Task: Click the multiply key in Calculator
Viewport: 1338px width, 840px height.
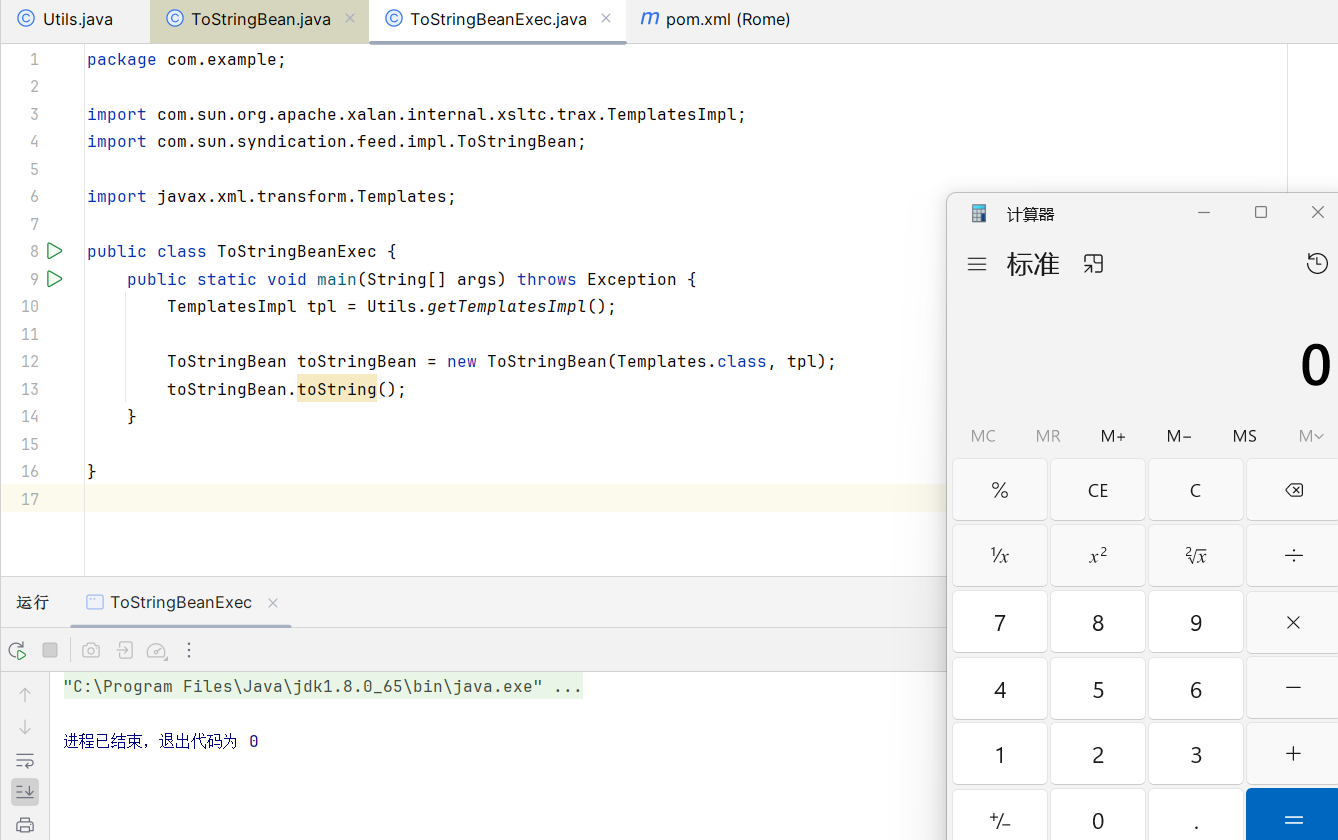Action: coord(1293,622)
